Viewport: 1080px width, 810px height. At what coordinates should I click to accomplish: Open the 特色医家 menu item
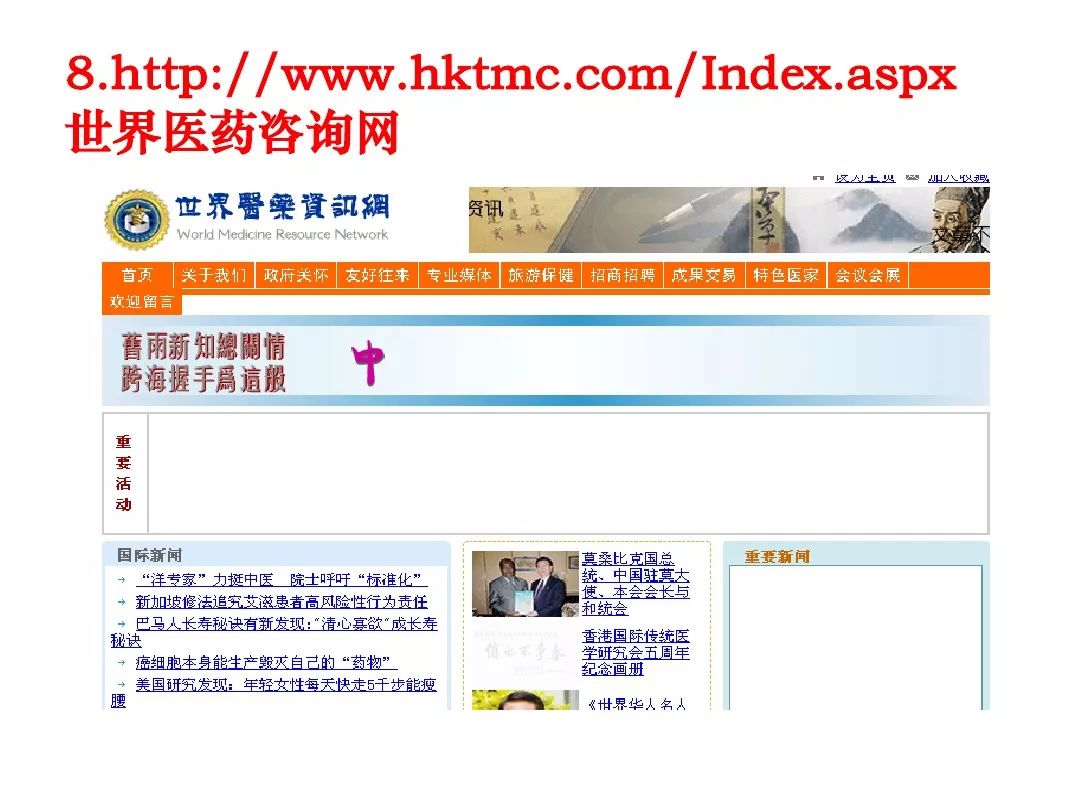click(x=785, y=276)
